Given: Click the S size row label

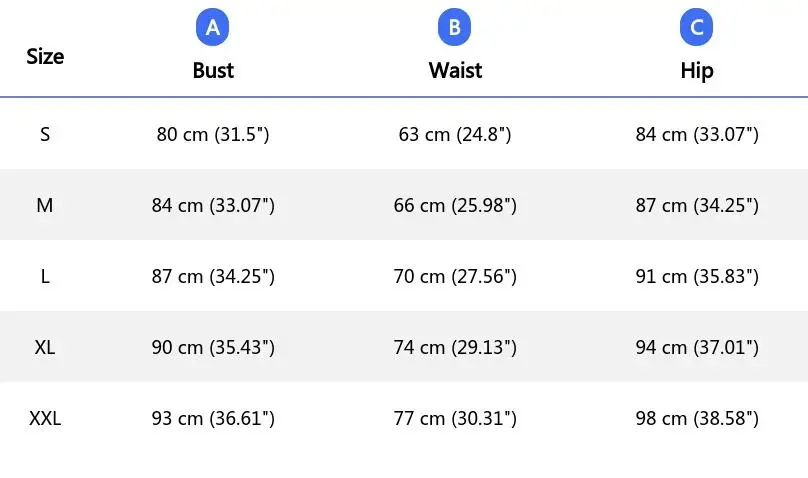Looking at the screenshot, I should tap(45, 134).
